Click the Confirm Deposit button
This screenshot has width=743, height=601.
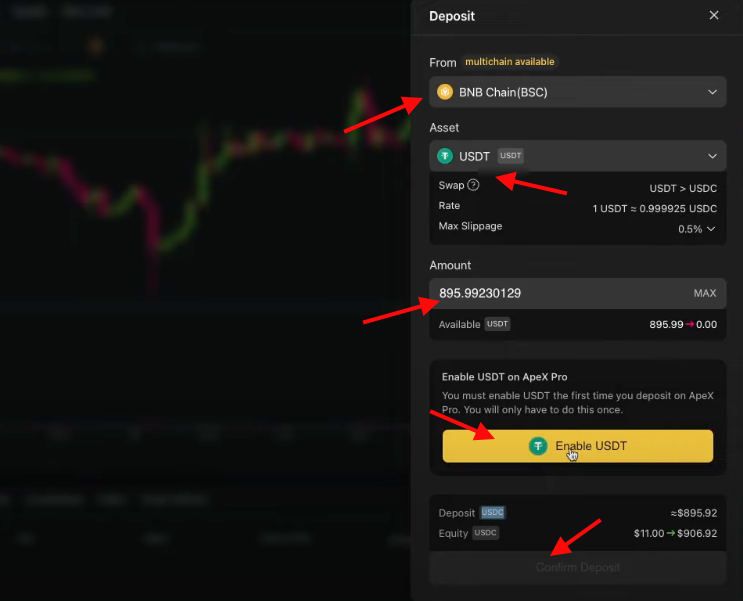pyautogui.click(x=577, y=567)
